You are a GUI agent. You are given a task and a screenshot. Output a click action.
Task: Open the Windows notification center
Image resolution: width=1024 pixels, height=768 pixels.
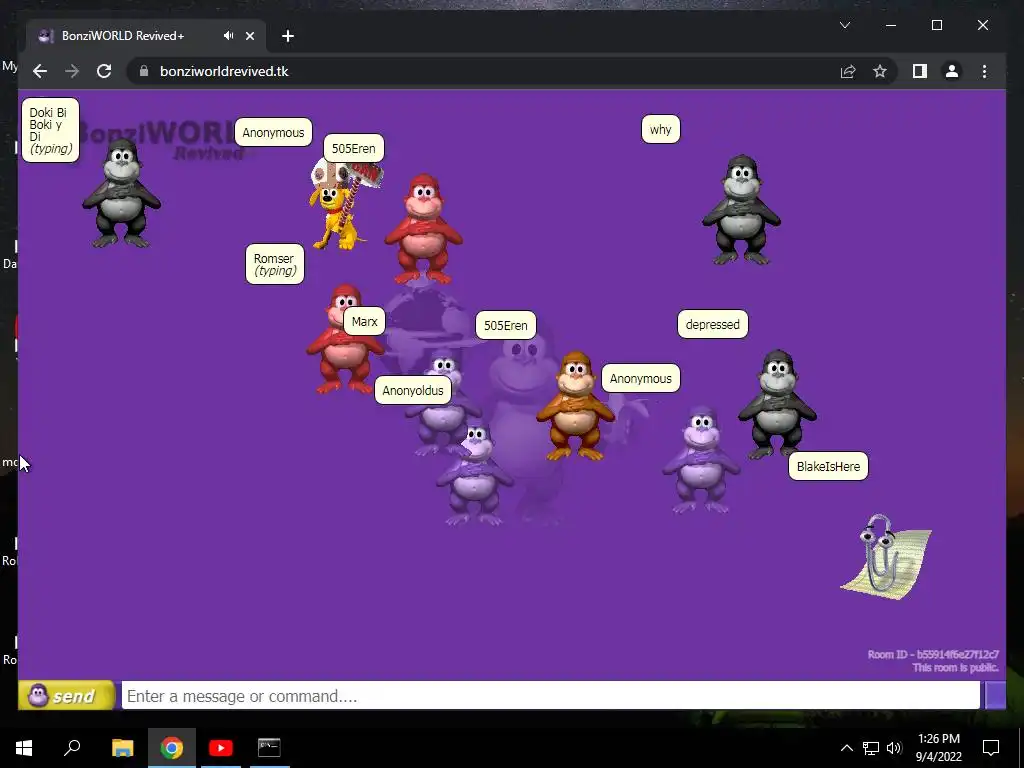991,748
